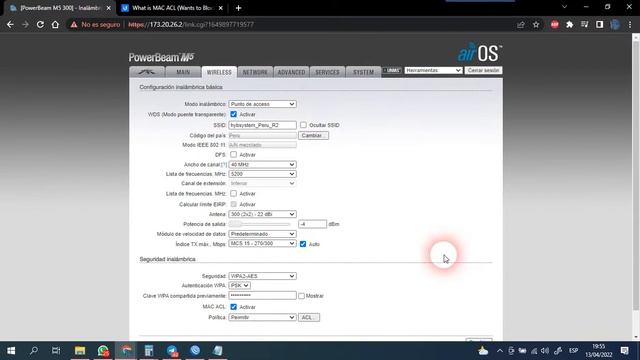
Task: Open Herramientas tools dropdown
Action: [x=433, y=71]
